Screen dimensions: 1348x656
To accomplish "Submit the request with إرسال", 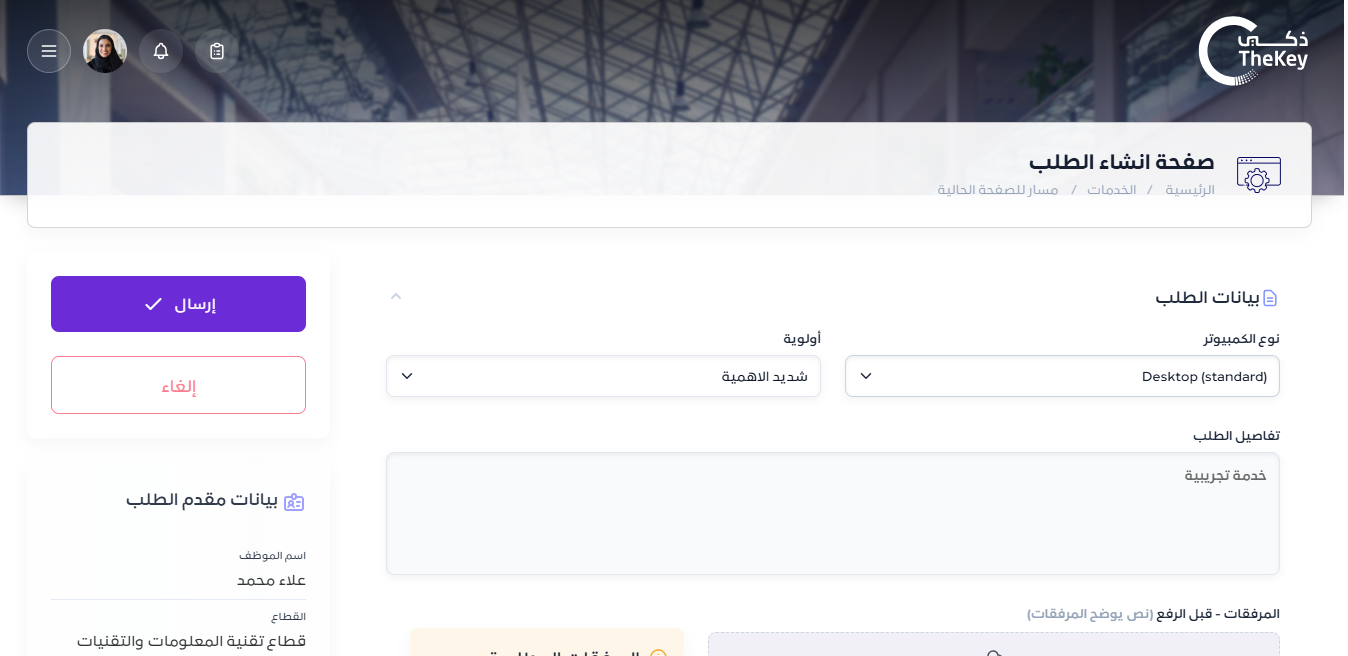I will click(x=178, y=304).
